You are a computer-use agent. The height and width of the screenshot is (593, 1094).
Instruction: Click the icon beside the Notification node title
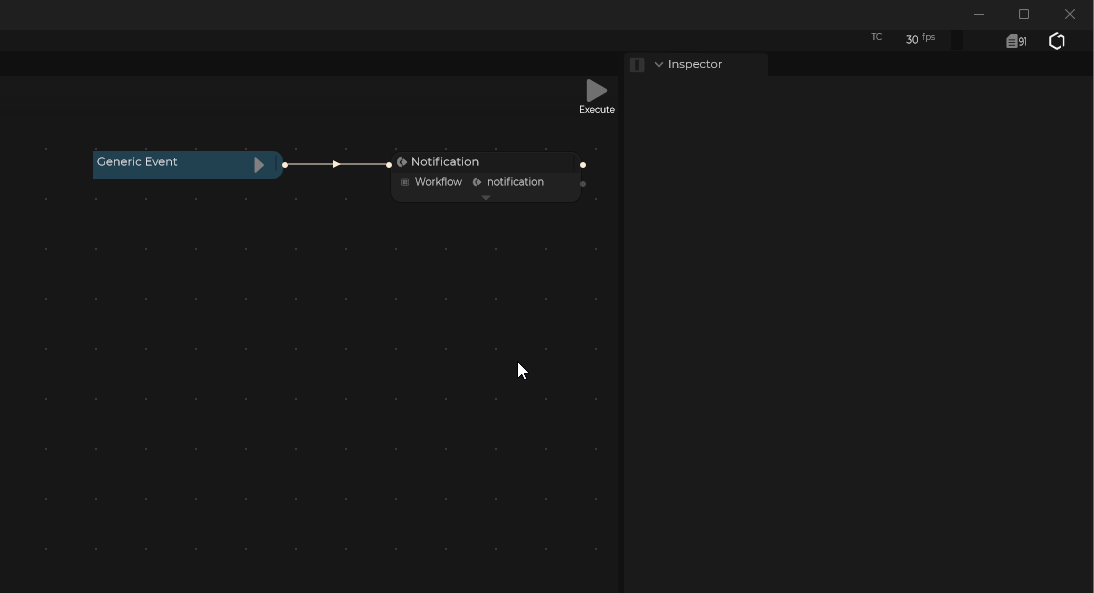point(402,162)
